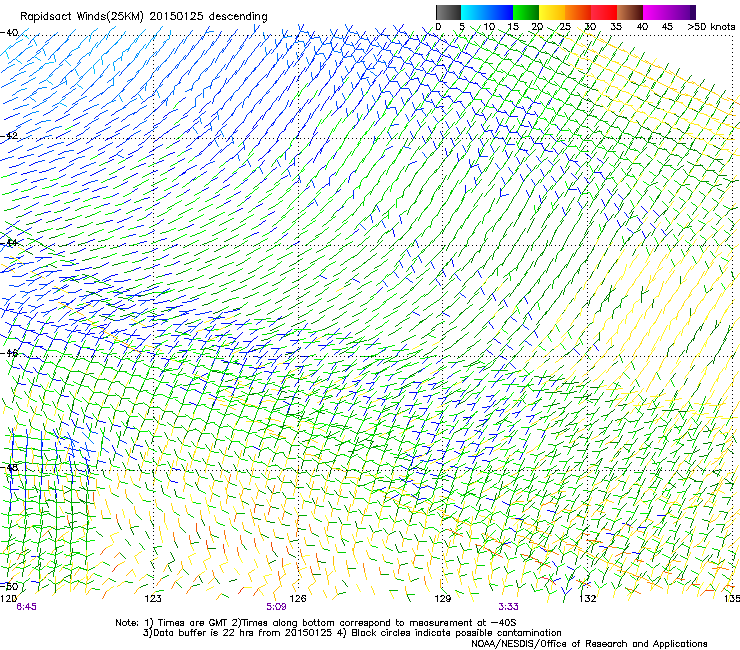Click the green 15-20 knots color swatch

pyautogui.click(x=526, y=12)
